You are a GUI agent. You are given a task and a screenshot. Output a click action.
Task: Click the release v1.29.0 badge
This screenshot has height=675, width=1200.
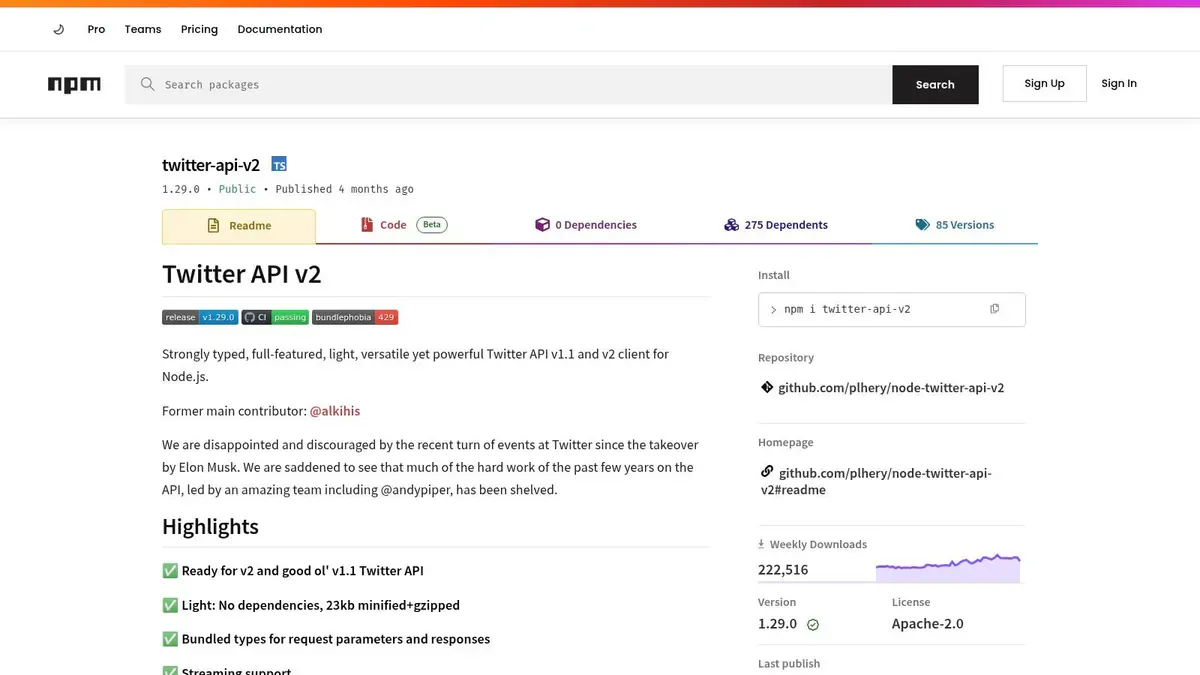(200, 317)
